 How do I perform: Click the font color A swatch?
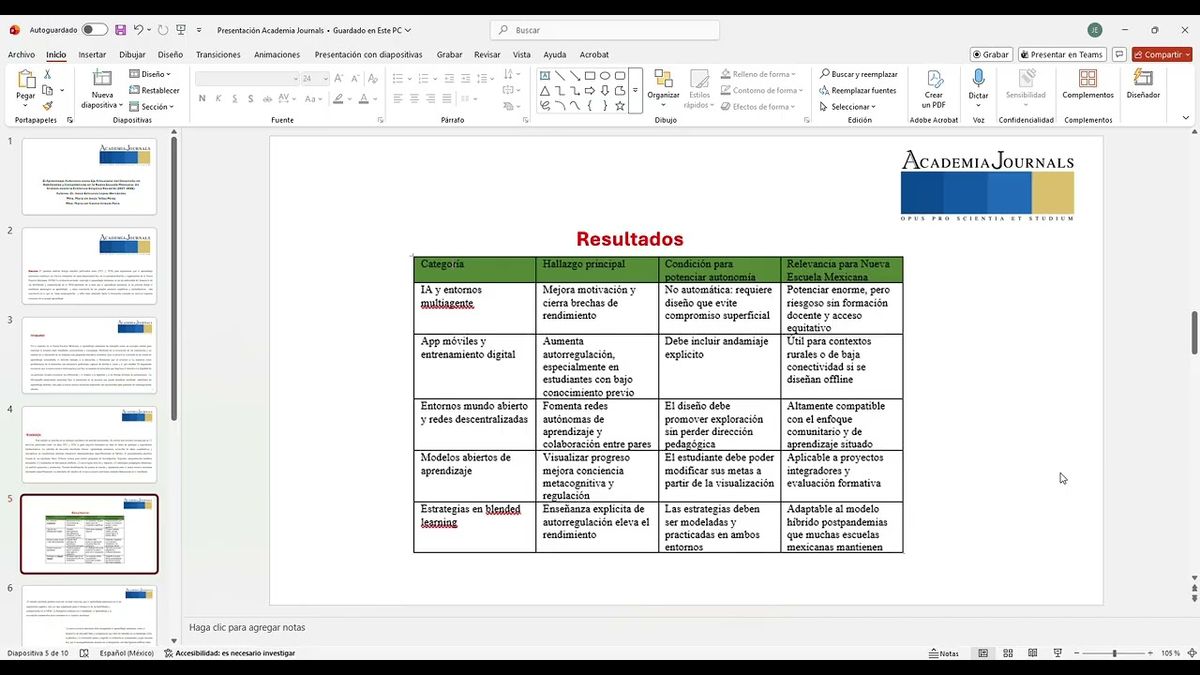pos(362,98)
